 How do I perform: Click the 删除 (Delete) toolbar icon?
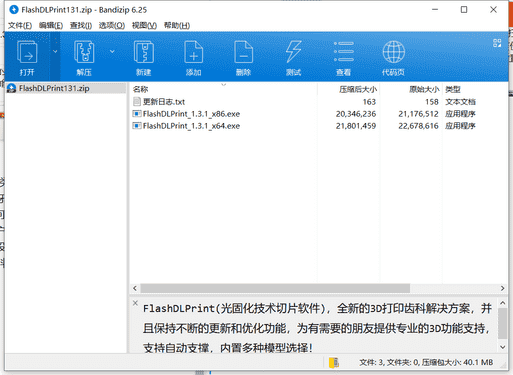point(243,52)
